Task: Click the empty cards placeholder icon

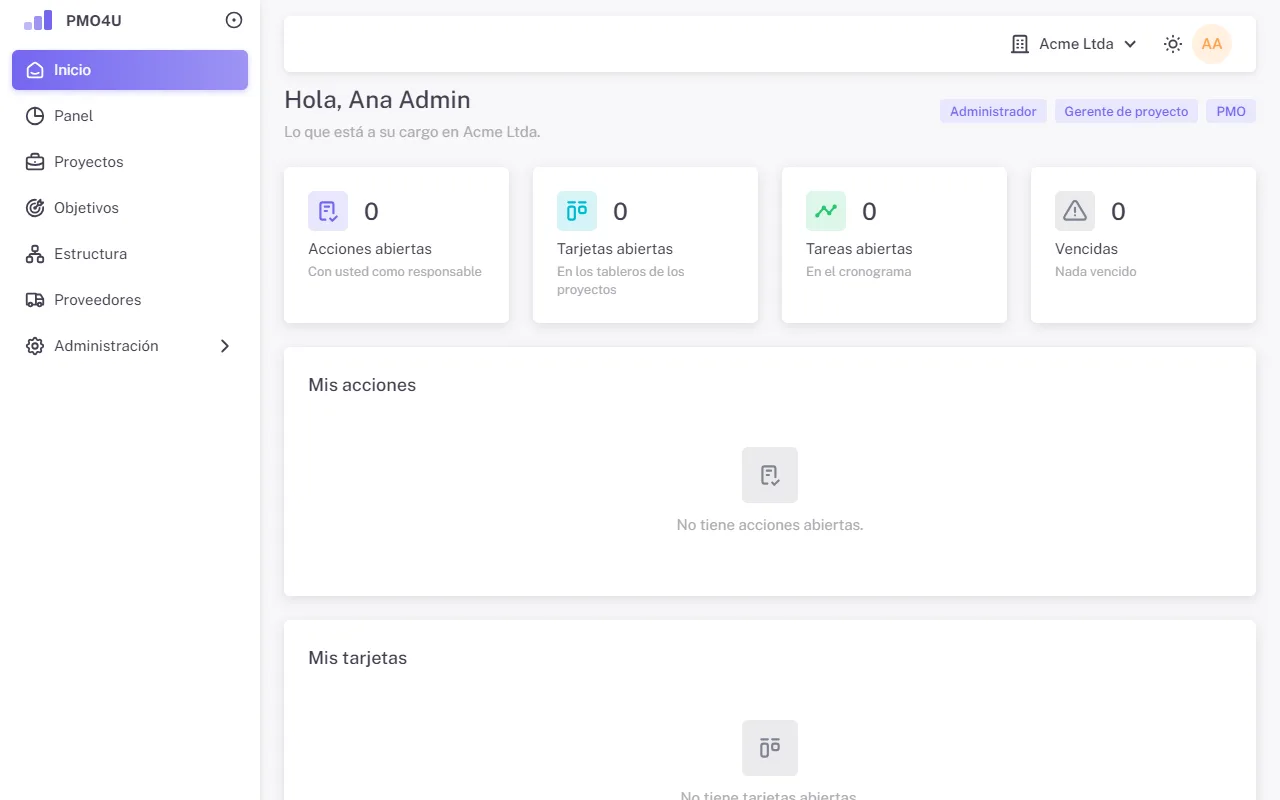Action: pyautogui.click(x=770, y=748)
